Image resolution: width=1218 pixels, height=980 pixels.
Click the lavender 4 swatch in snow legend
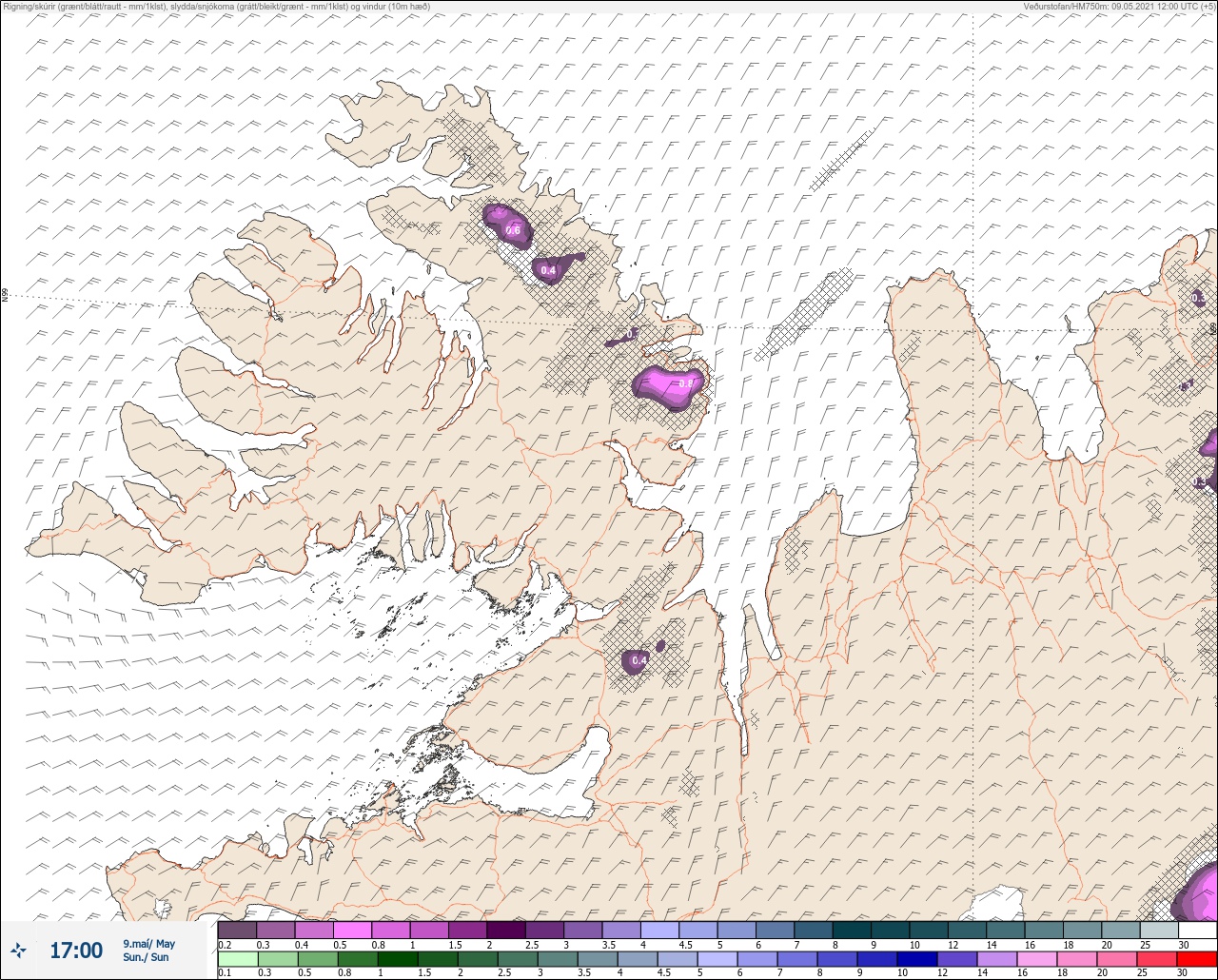(x=659, y=930)
